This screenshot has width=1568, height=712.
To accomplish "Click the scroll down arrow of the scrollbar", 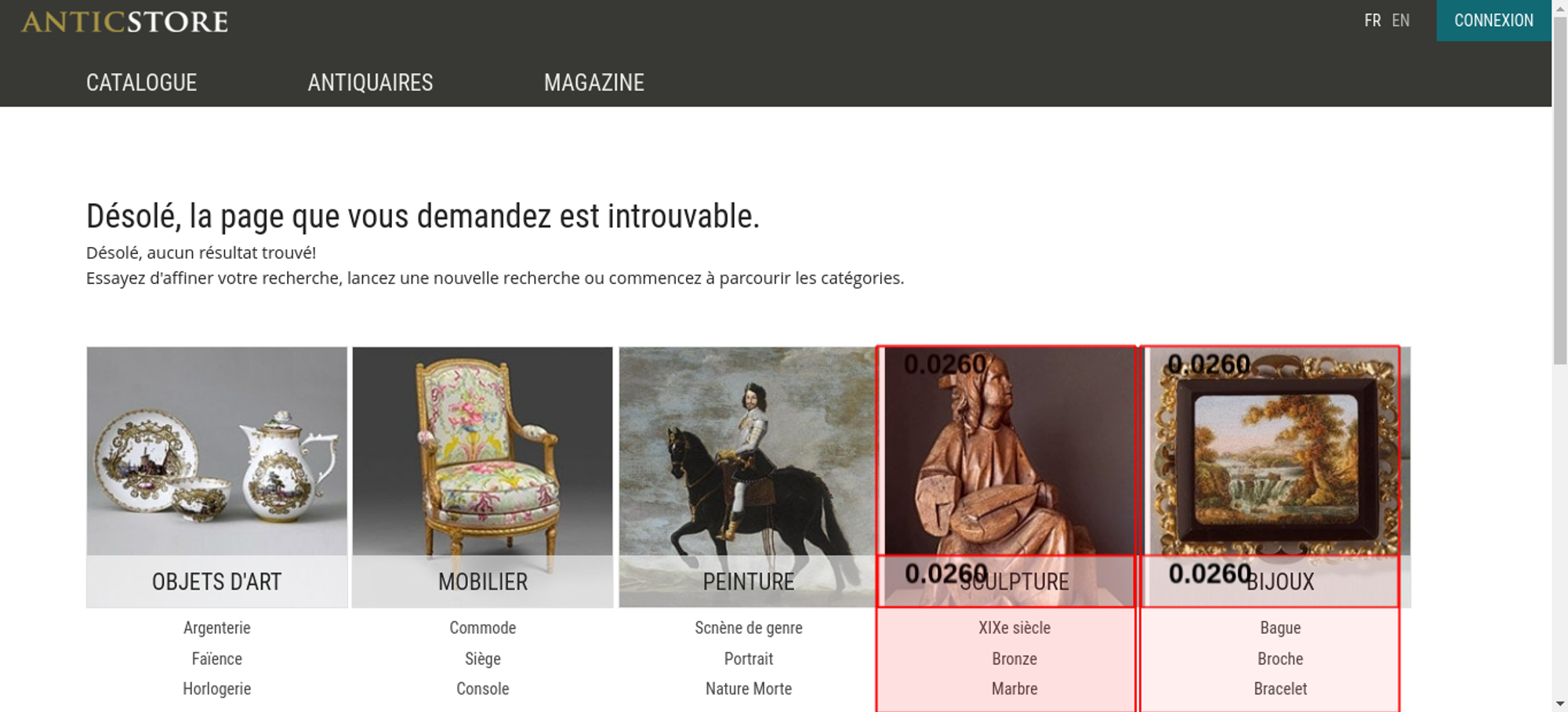I will coord(1560,704).
